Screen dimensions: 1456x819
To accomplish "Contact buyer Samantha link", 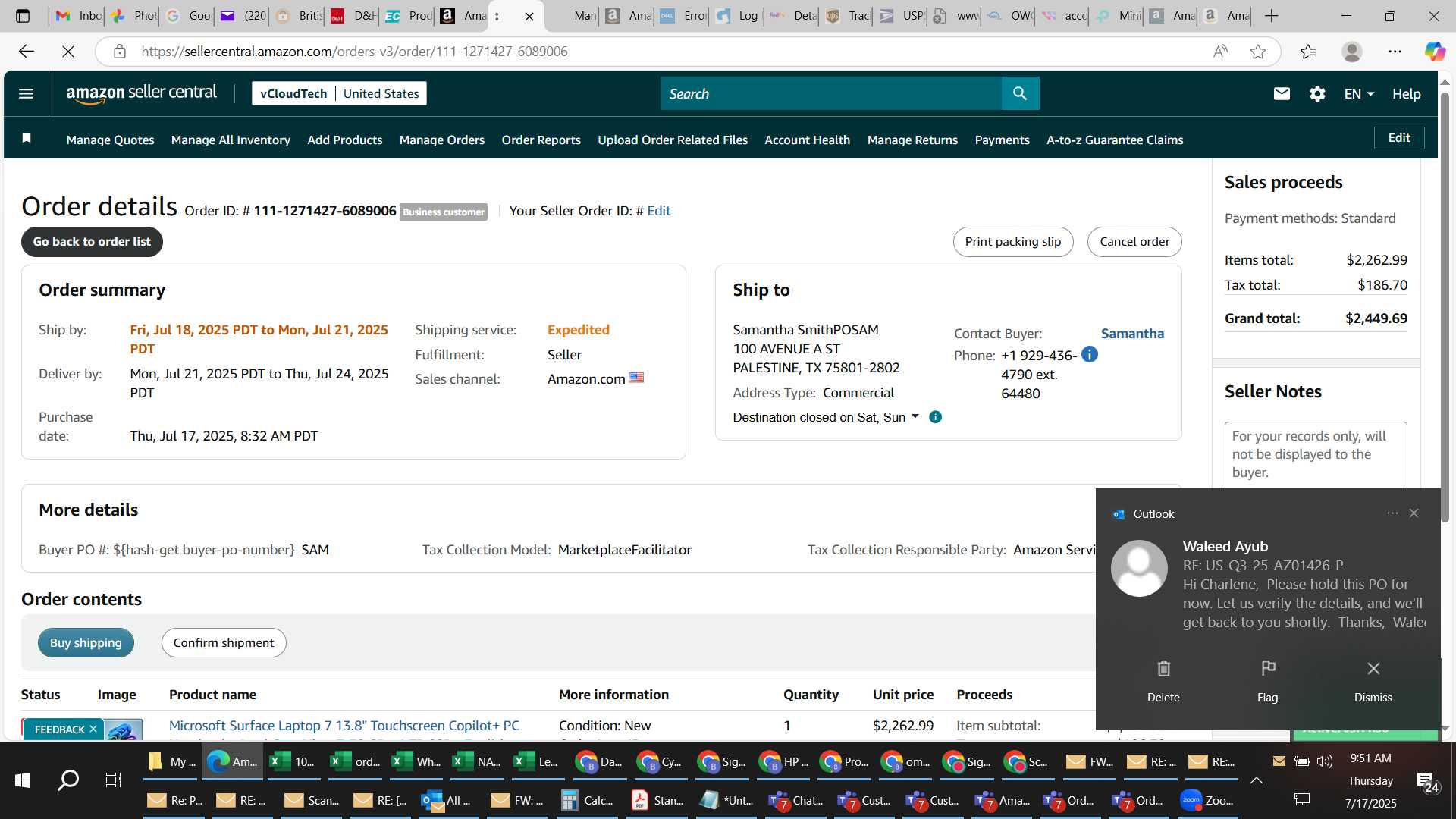I will coord(1132,333).
